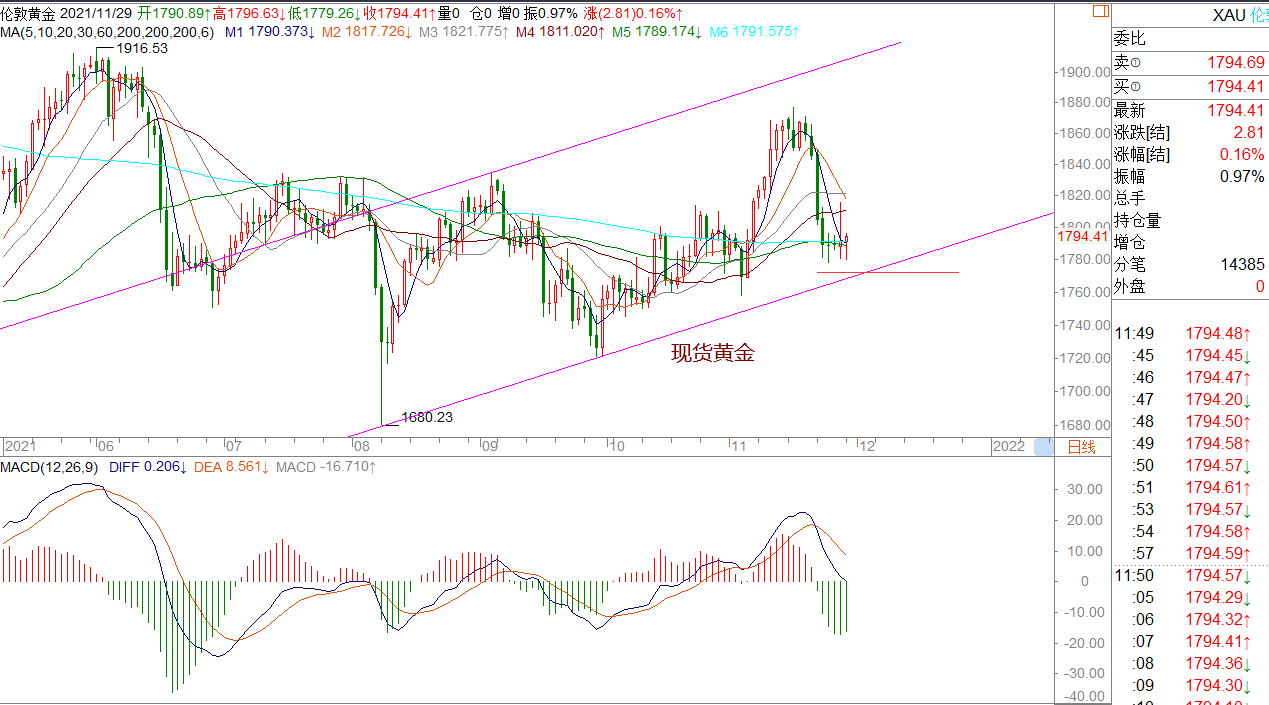The image size is (1269, 705).
Task: Select the tick row priced 1794.29
Action: 1190,597
